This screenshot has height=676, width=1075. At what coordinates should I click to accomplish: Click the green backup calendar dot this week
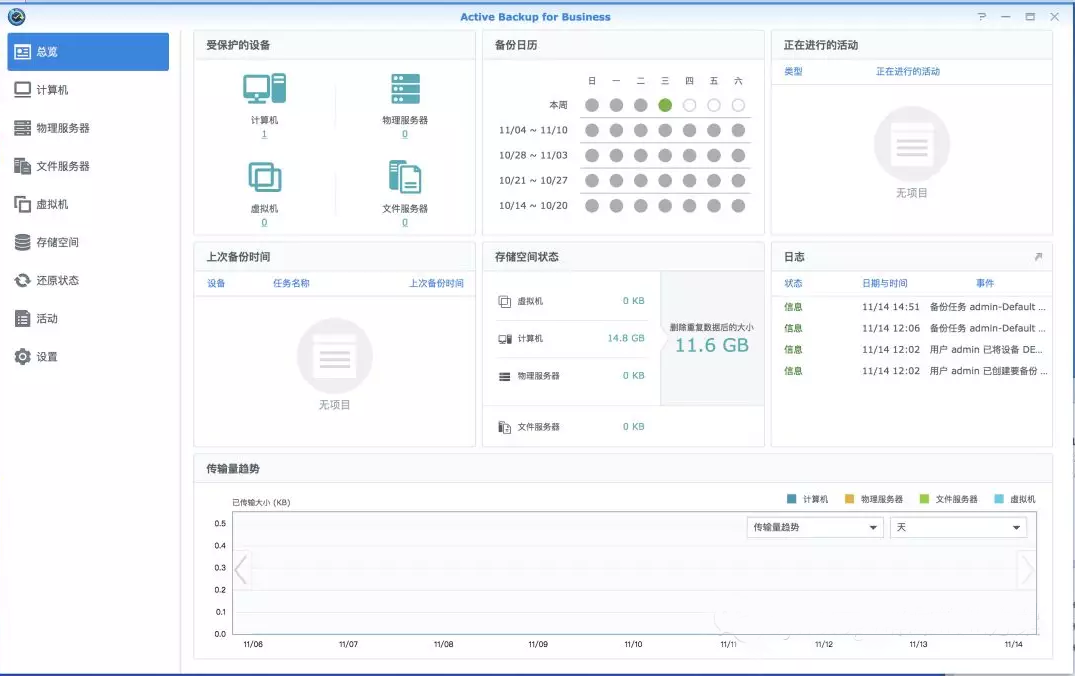click(x=665, y=105)
